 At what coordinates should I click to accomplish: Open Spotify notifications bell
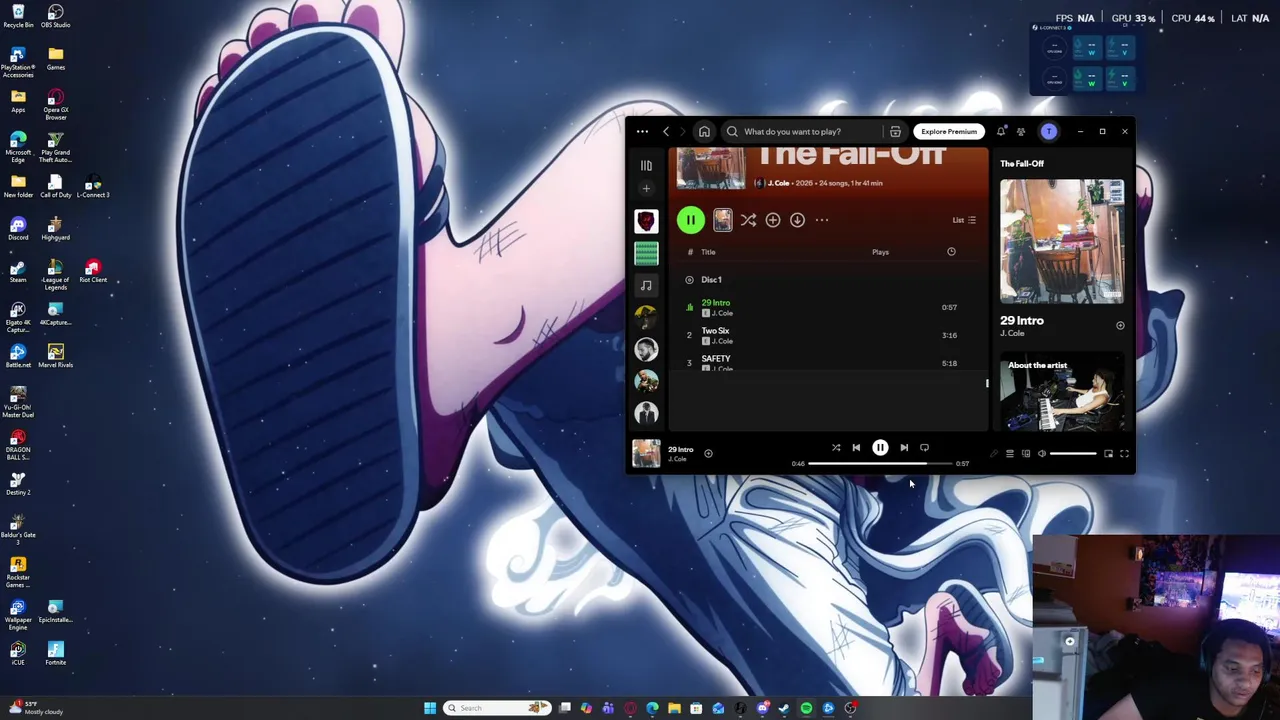tap(1001, 131)
